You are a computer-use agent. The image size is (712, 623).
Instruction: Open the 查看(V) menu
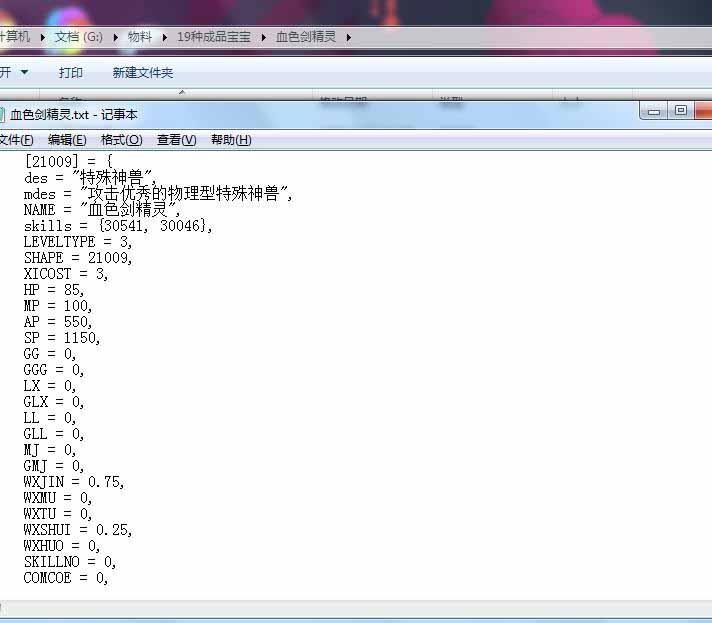tap(176, 140)
